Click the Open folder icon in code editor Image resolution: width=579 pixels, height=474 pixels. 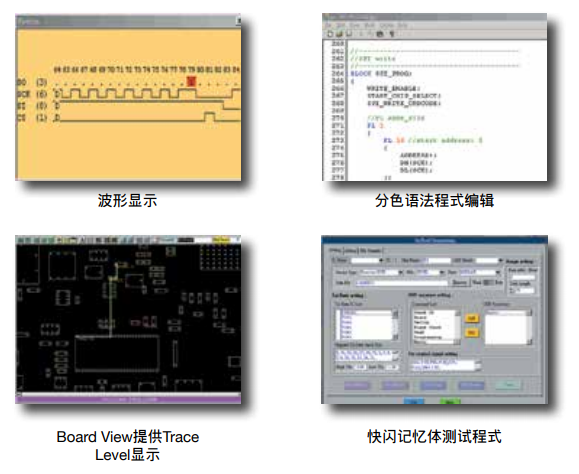coord(339,34)
